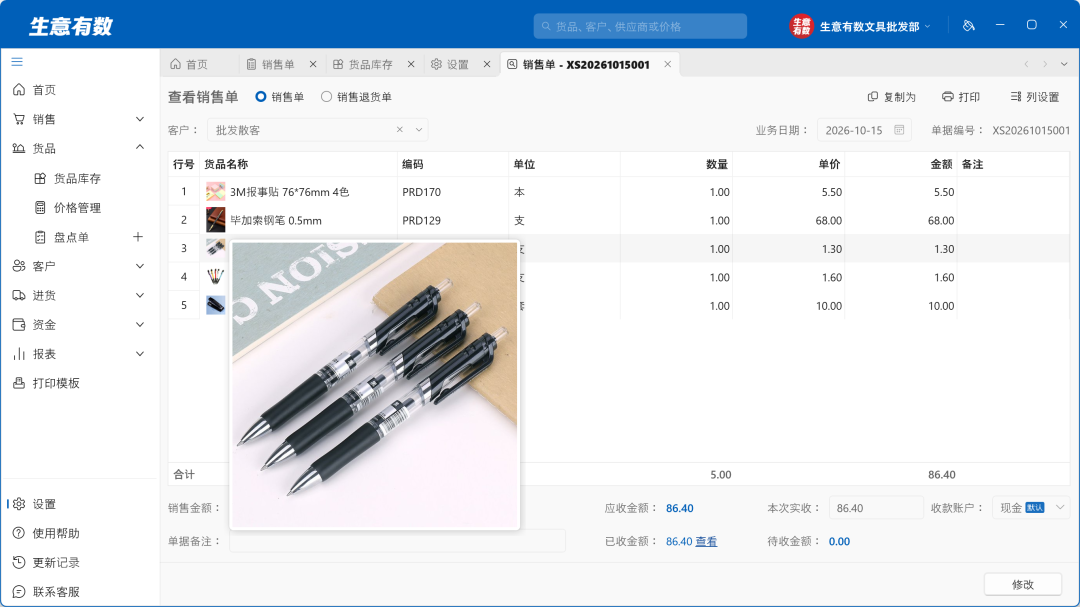Click the 单据备注 input field
The height and width of the screenshot is (607, 1080).
(397, 541)
